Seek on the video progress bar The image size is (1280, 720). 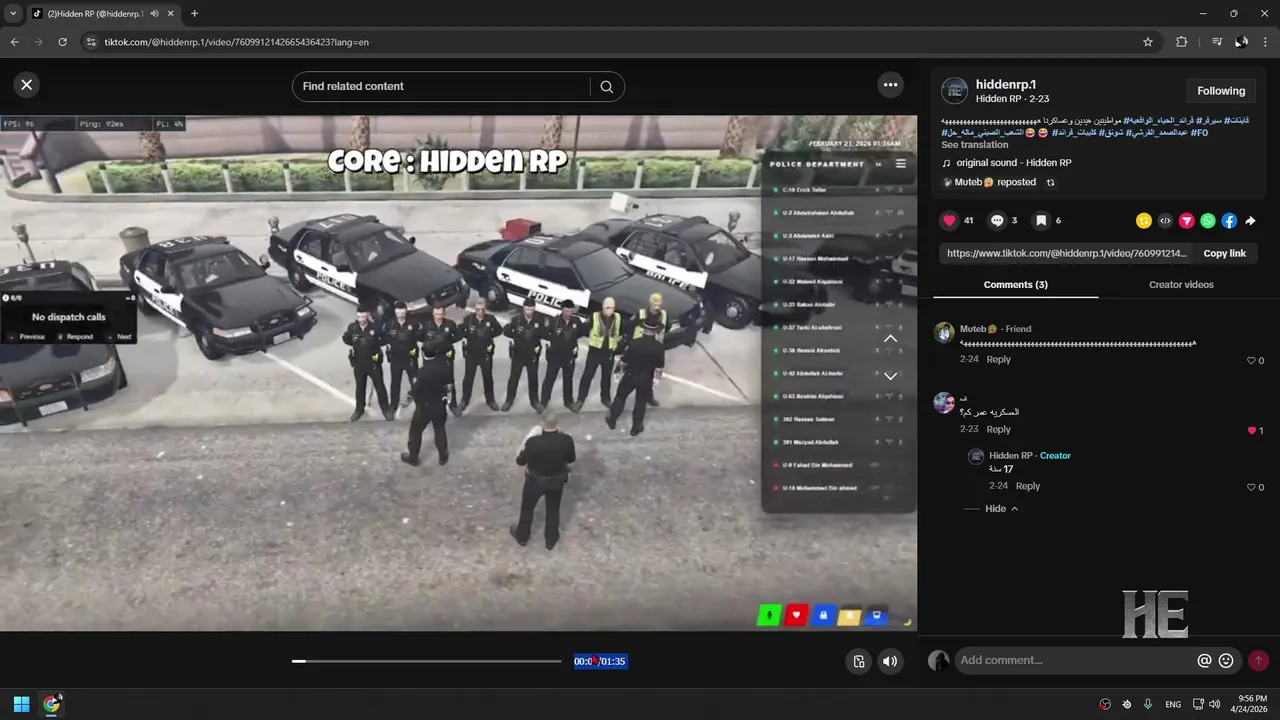[x=427, y=661]
